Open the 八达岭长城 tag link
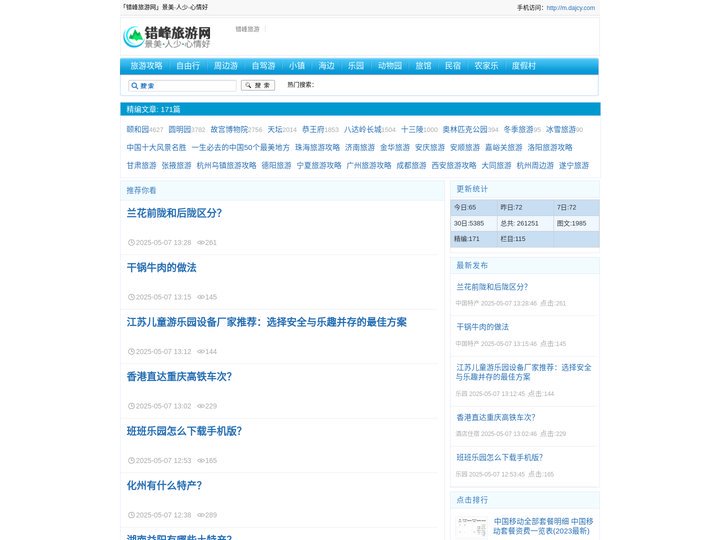The width and height of the screenshot is (720, 540). (x=363, y=129)
